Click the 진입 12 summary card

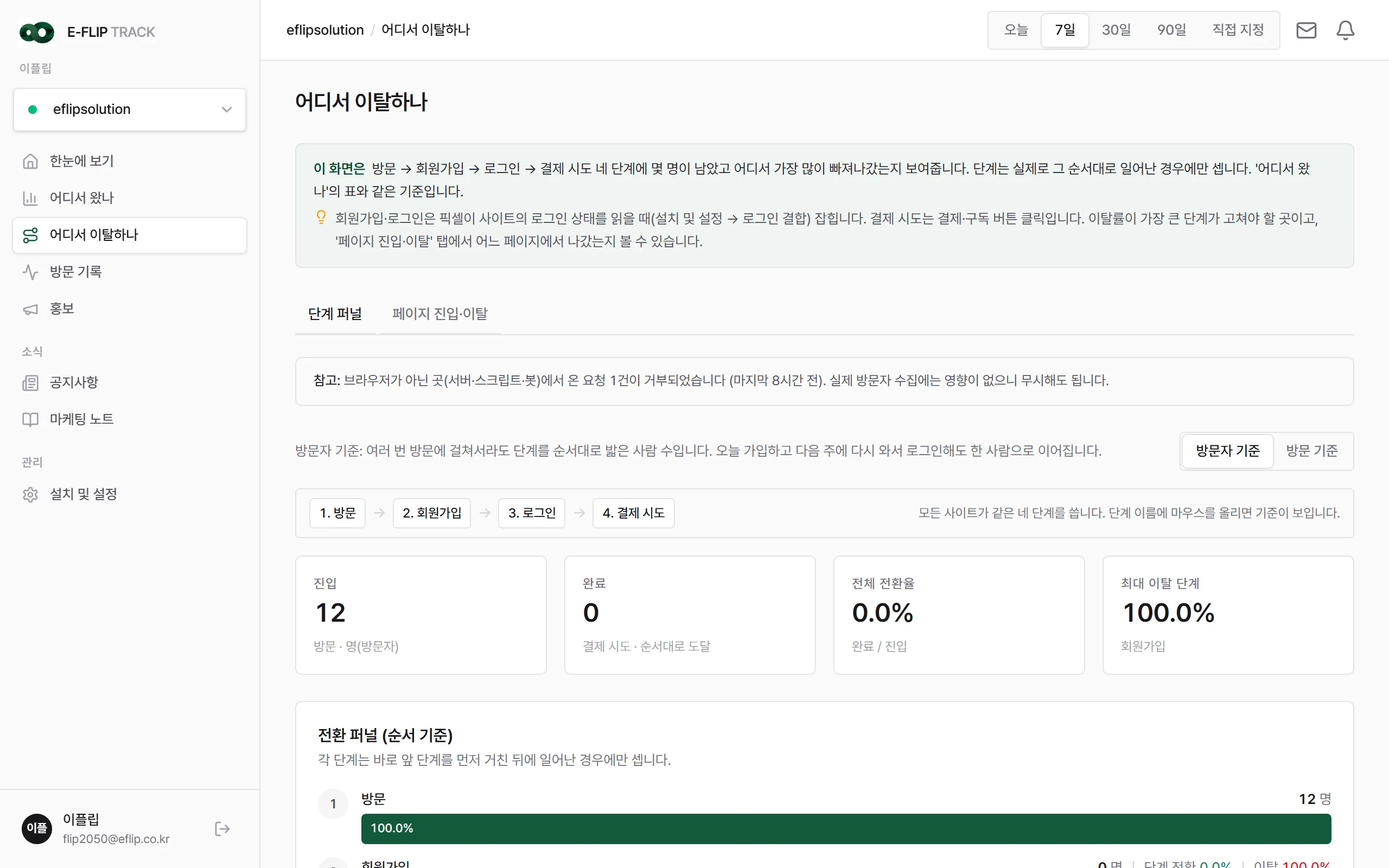[420, 615]
